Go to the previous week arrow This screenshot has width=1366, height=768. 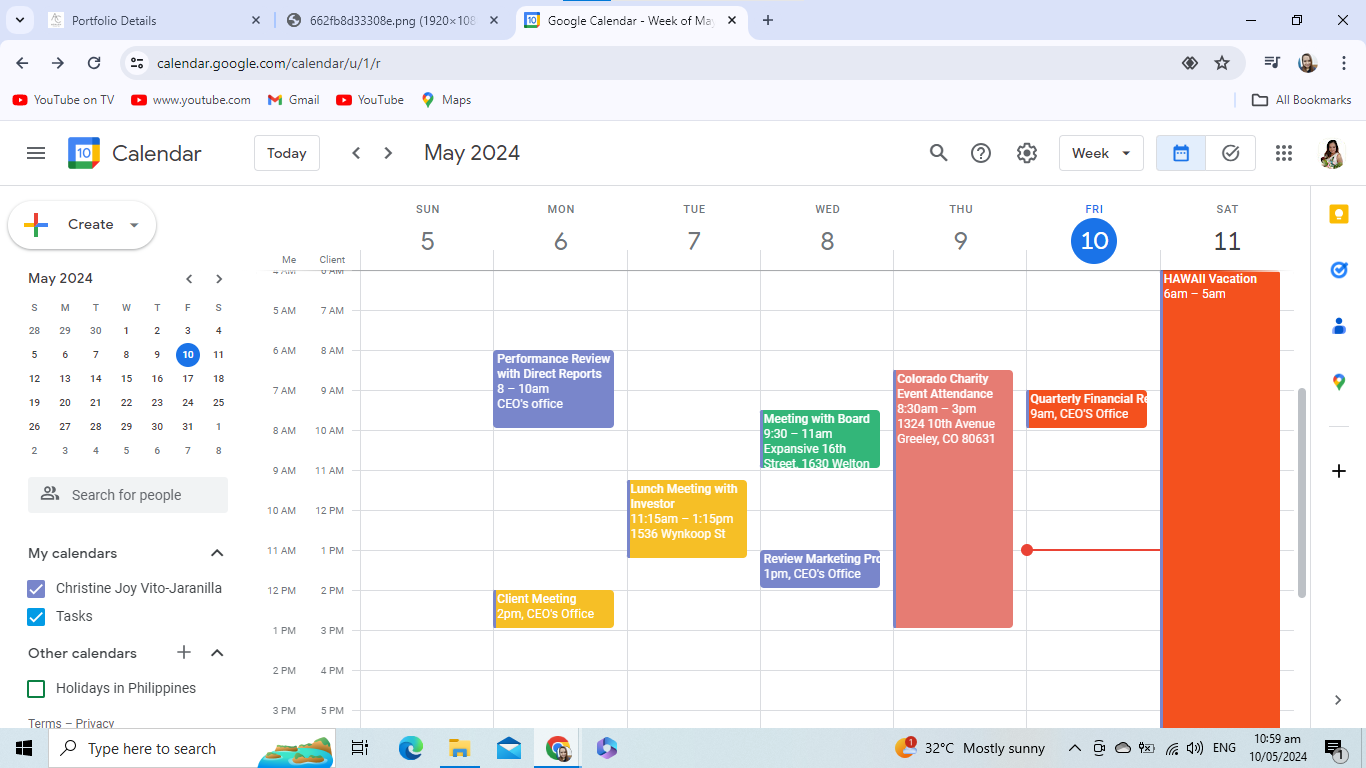pos(356,153)
